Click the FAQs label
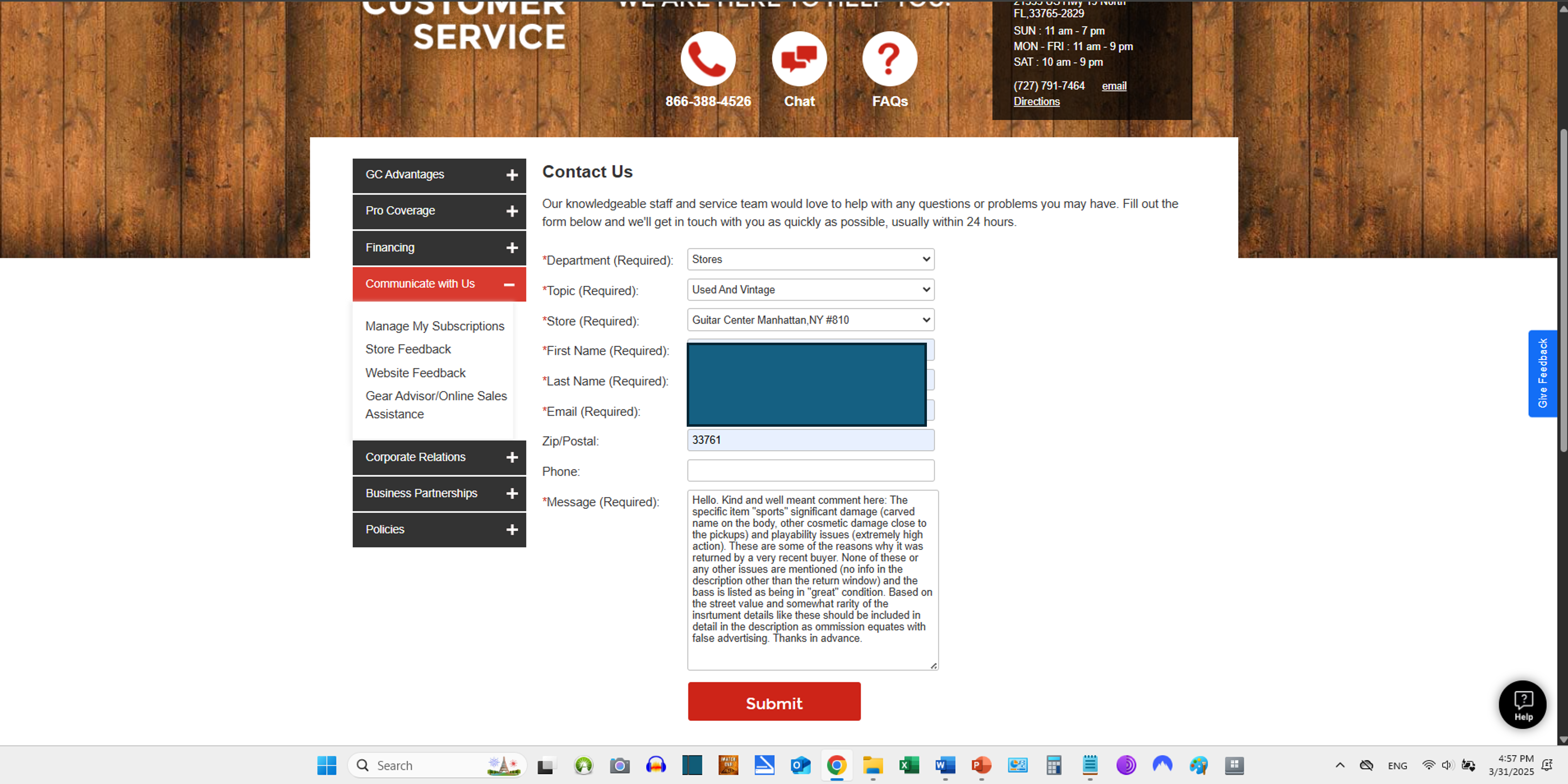 pyautogui.click(x=890, y=102)
